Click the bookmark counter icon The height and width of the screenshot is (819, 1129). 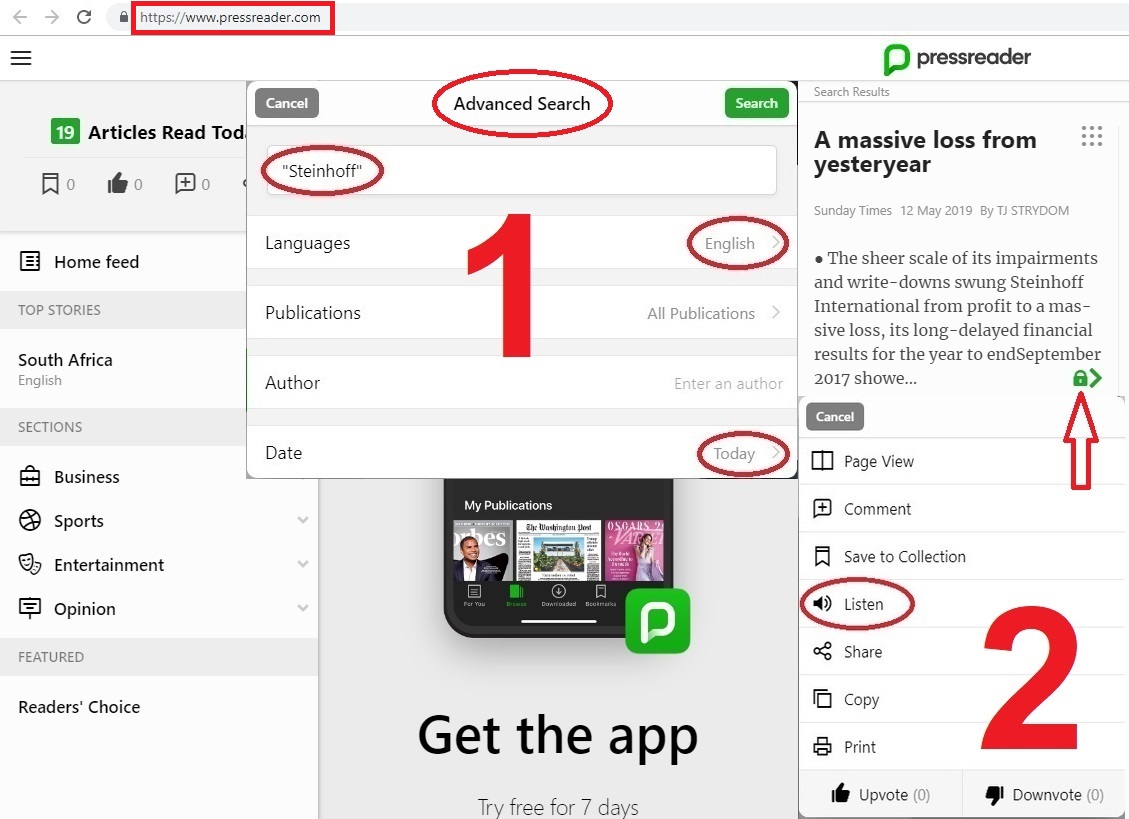click(50, 184)
